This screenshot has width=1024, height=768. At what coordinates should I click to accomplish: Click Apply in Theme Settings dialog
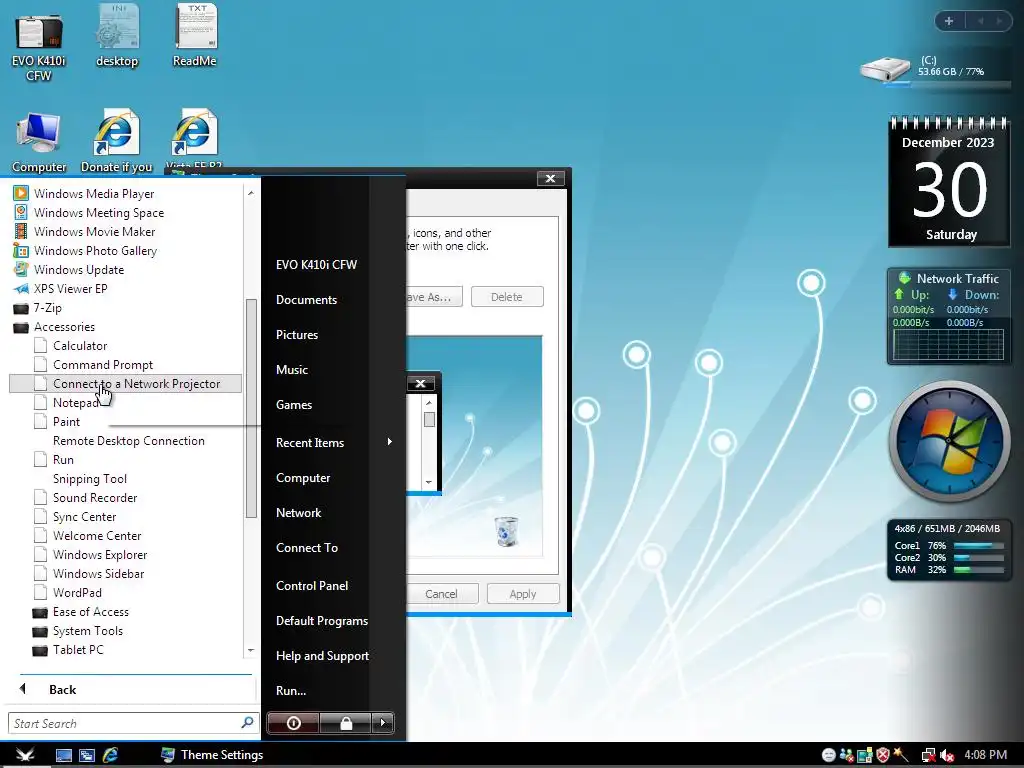(x=522, y=594)
